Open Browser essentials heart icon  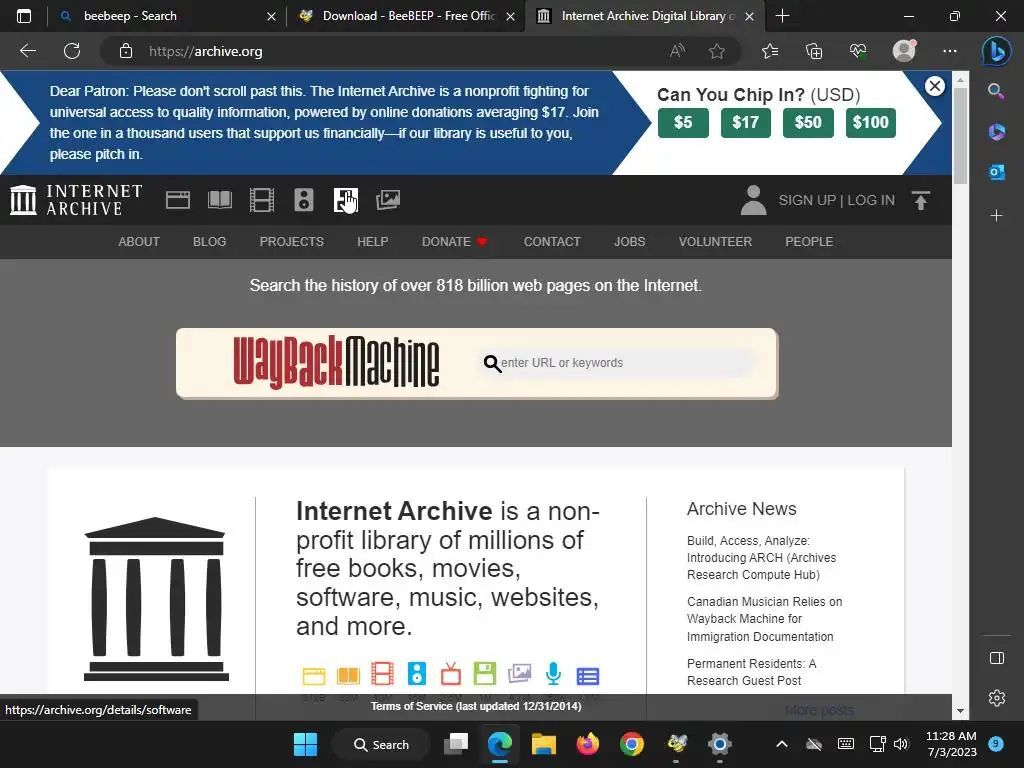coord(858,51)
